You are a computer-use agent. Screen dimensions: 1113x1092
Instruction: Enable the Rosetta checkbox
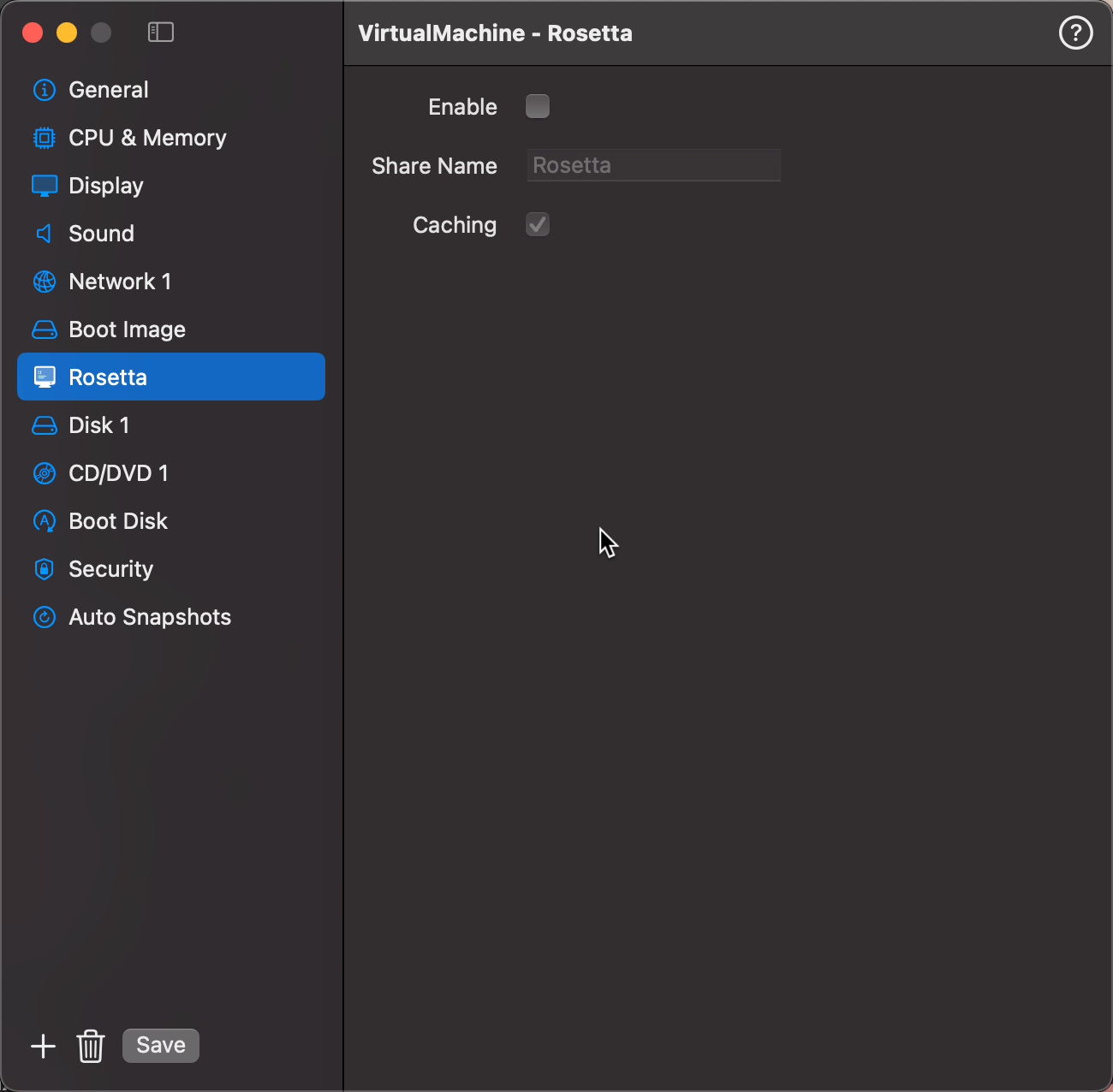point(538,106)
